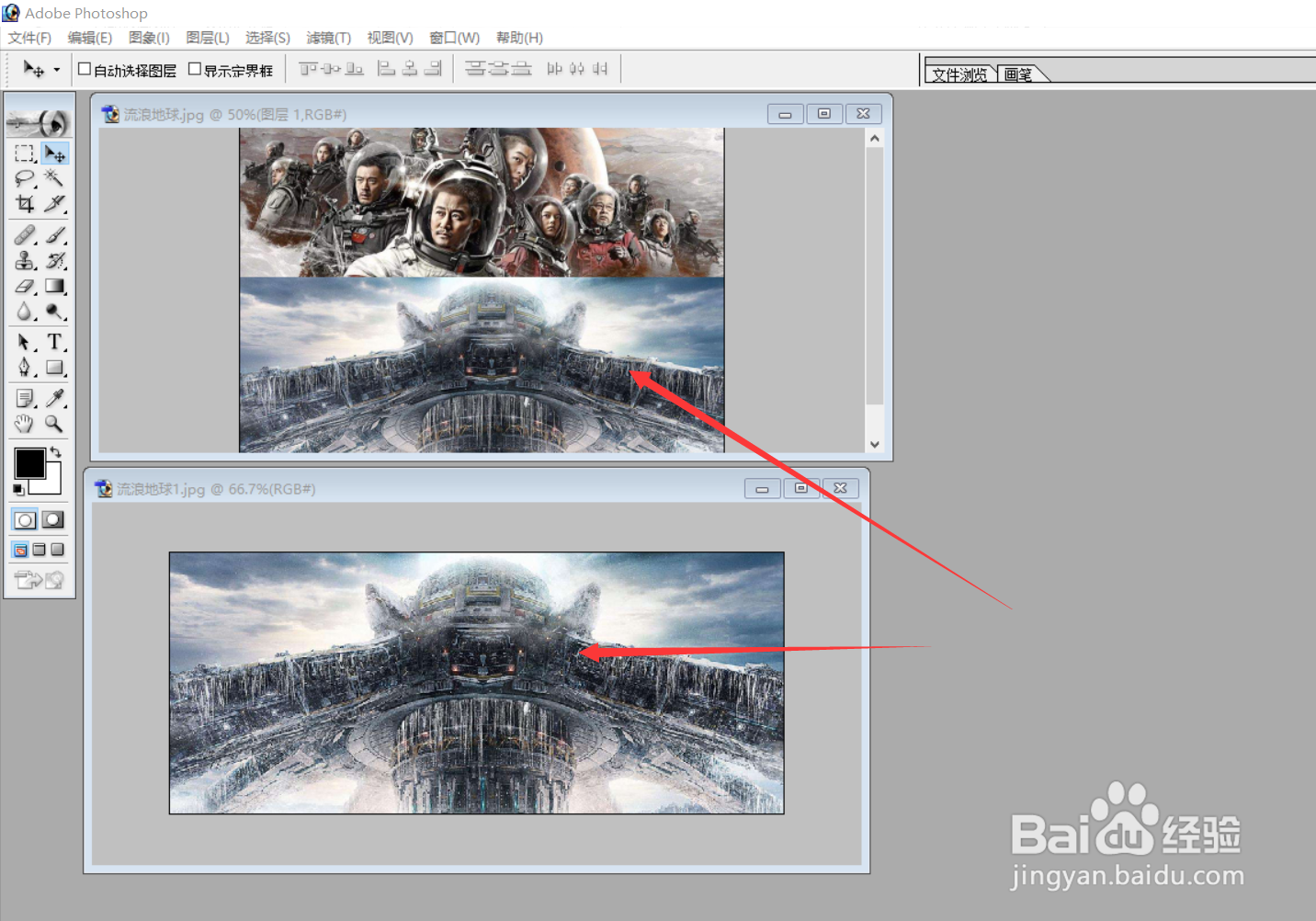Viewport: 1316px width, 921px height.
Task: Select the Move tool in toolbox
Action: coord(54,153)
